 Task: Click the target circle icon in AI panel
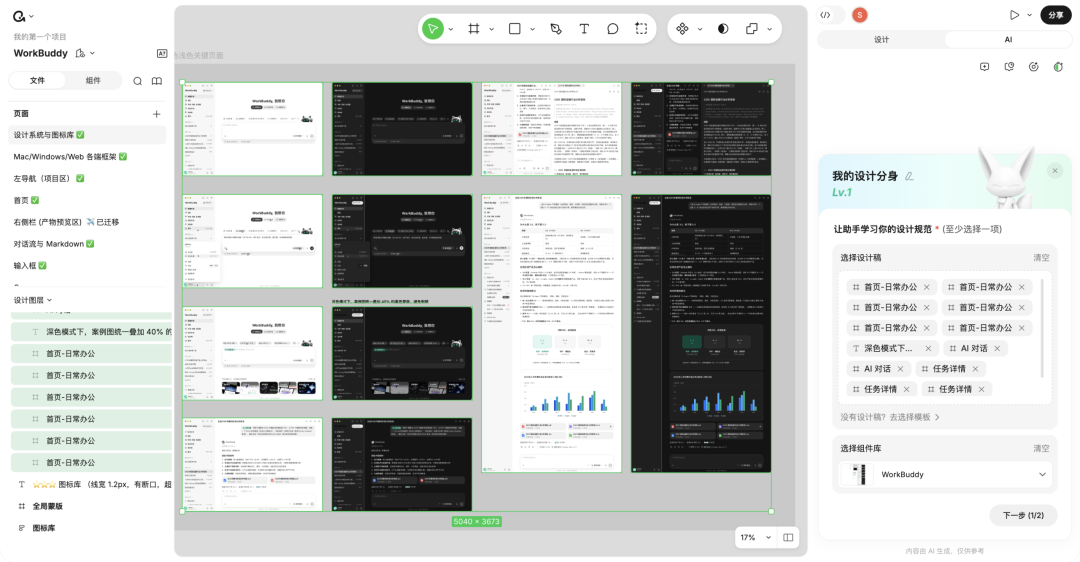[1034, 67]
